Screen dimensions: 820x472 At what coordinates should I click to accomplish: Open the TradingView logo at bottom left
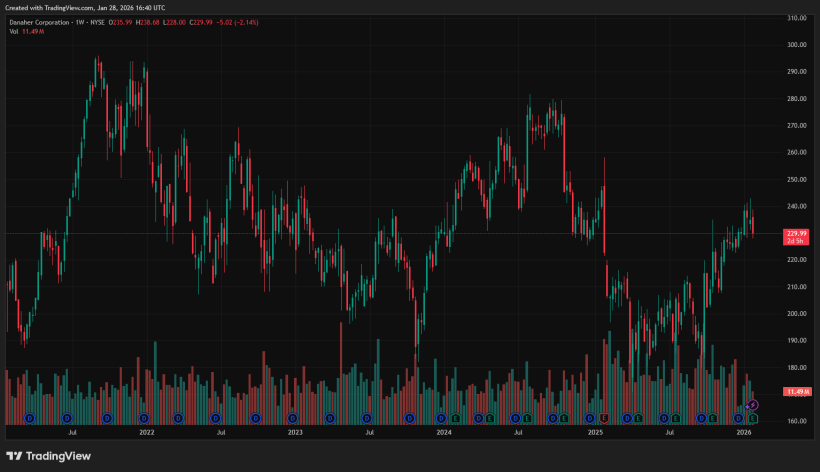tap(48, 456)
